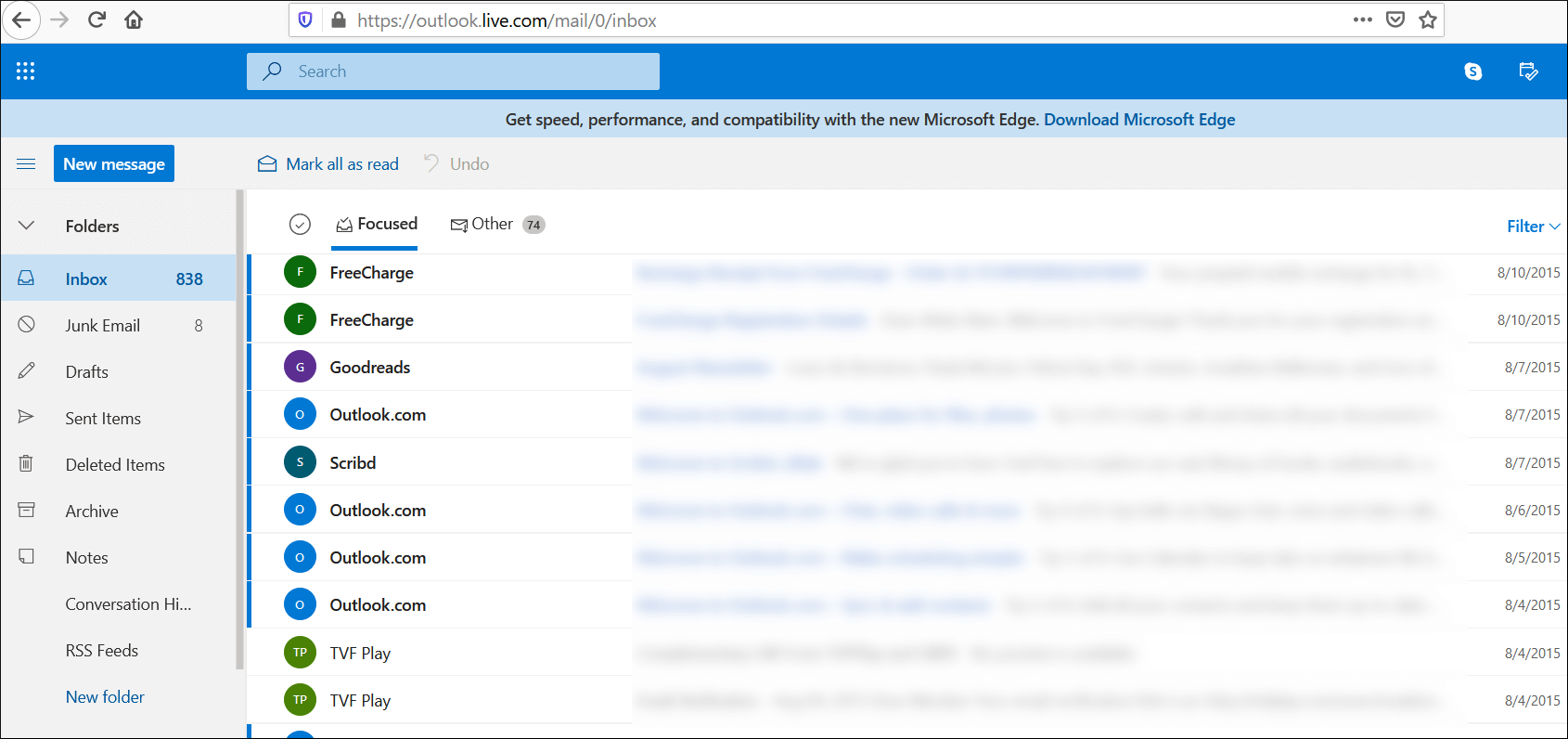The height and width of the screenshot is (739, 1568).
Task: Click the Sent Items arrow icon
Action: (26, 418)
